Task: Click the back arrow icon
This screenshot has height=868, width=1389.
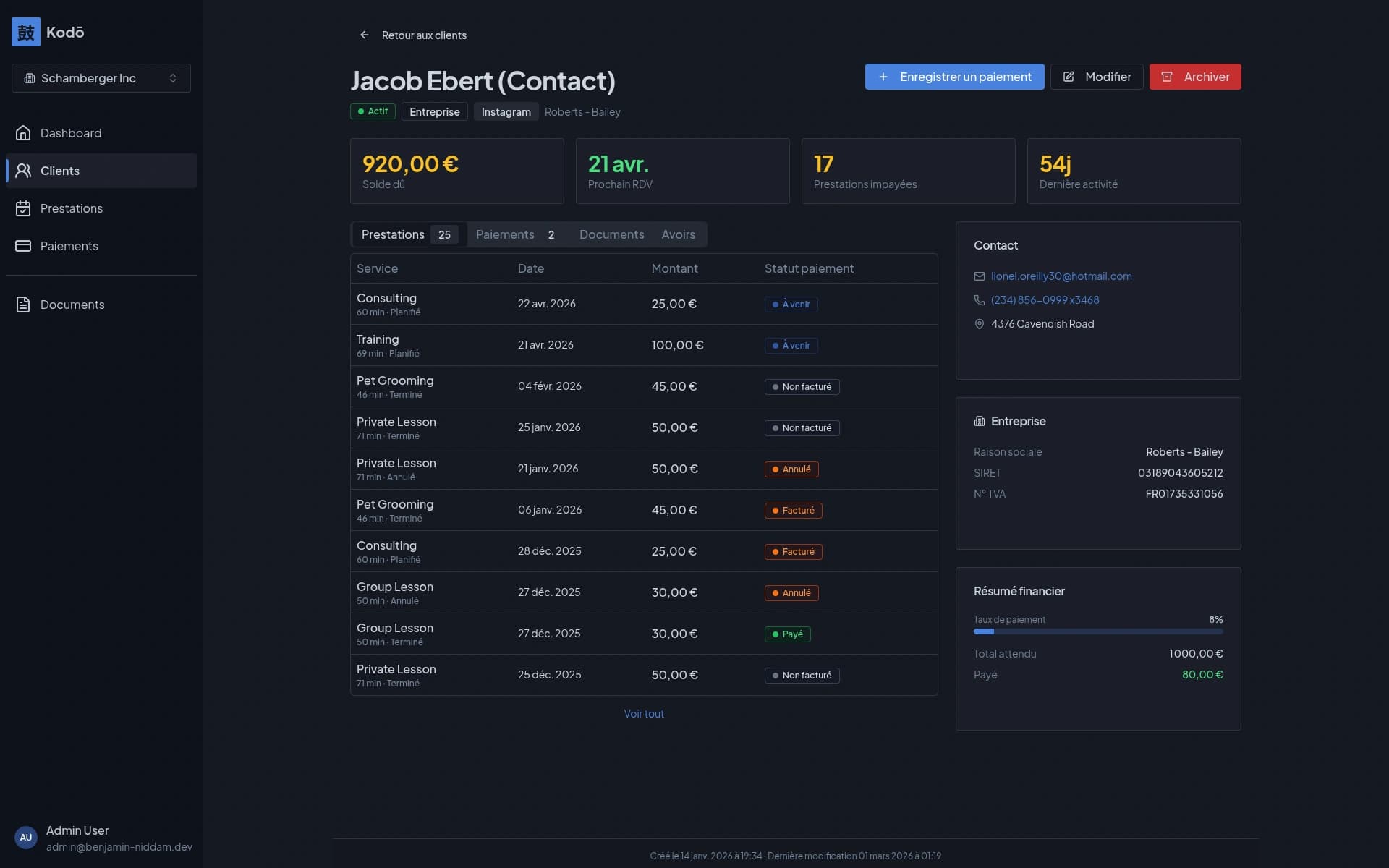Action: pyautogui.click(x=365, y=35)
